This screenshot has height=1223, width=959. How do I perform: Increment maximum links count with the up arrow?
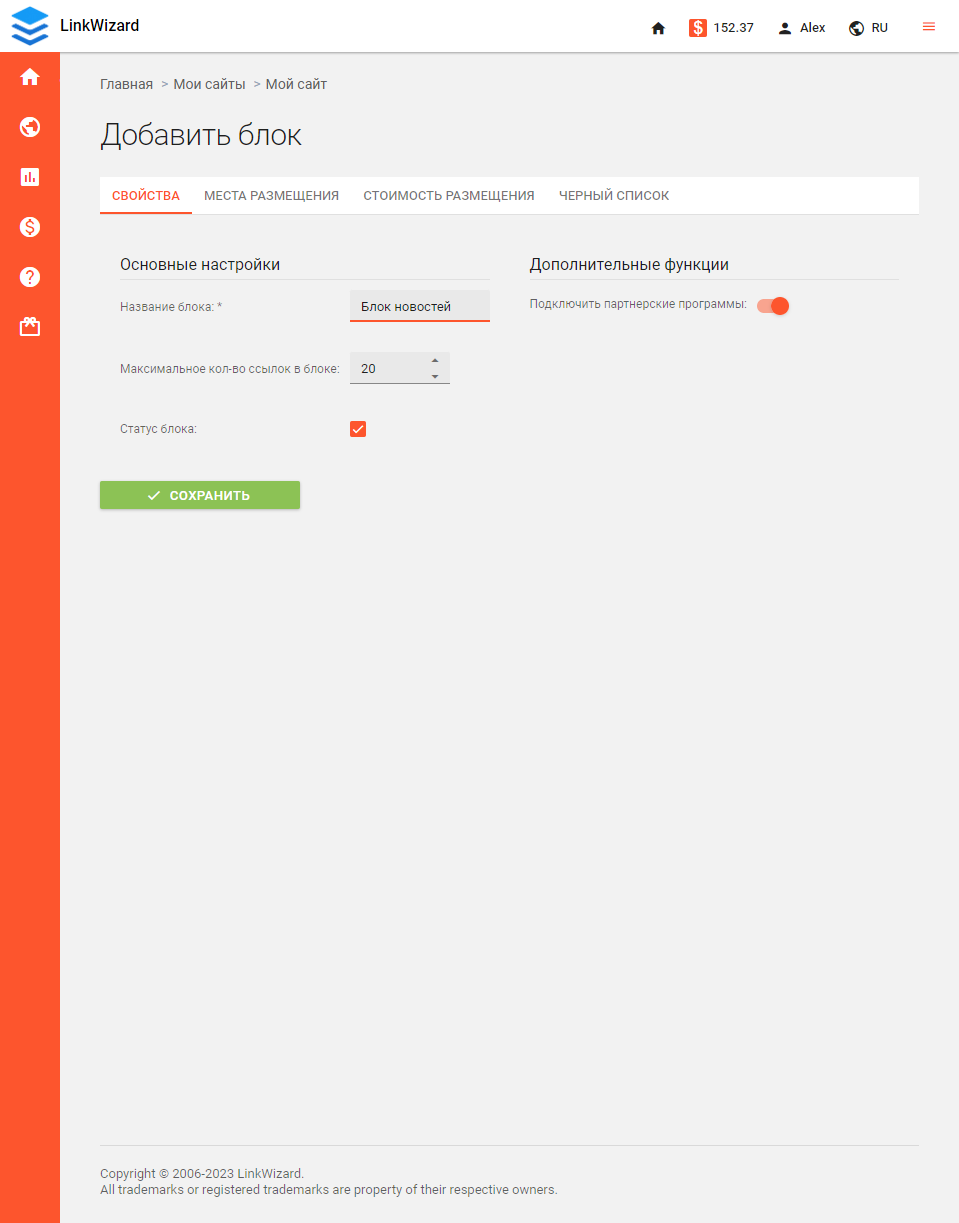pyautogui.click(x=435, y=361)
